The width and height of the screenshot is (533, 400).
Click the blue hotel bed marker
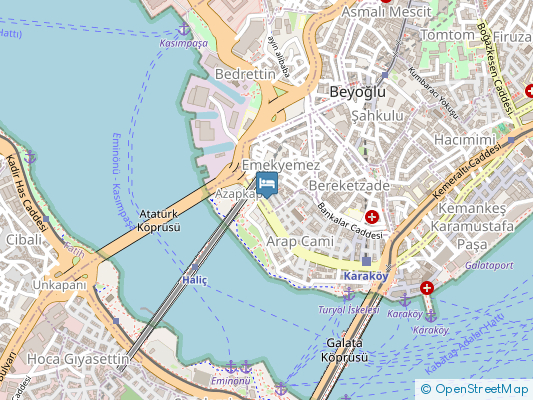[267, 185]
